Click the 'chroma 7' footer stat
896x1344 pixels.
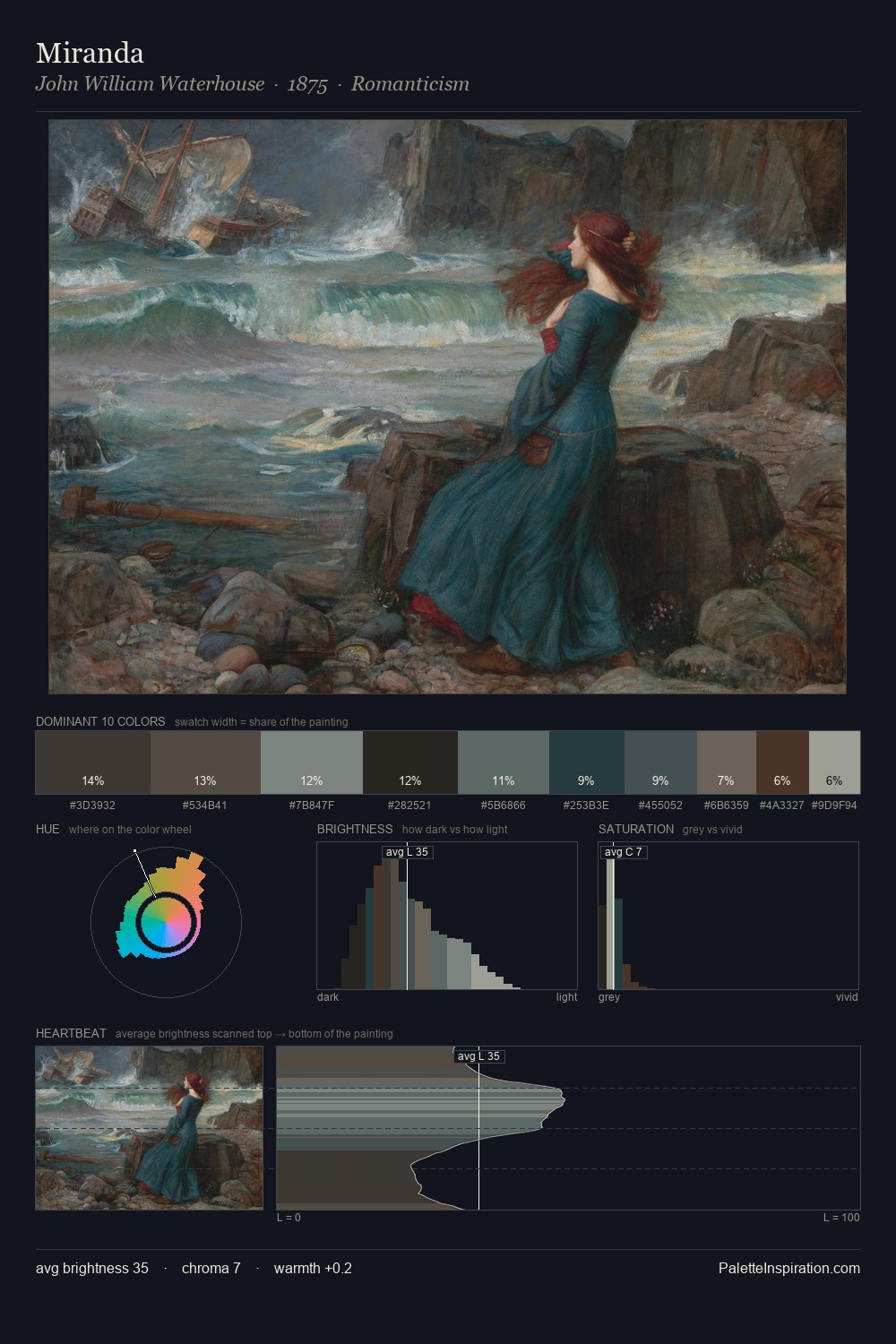(211, 1269)
